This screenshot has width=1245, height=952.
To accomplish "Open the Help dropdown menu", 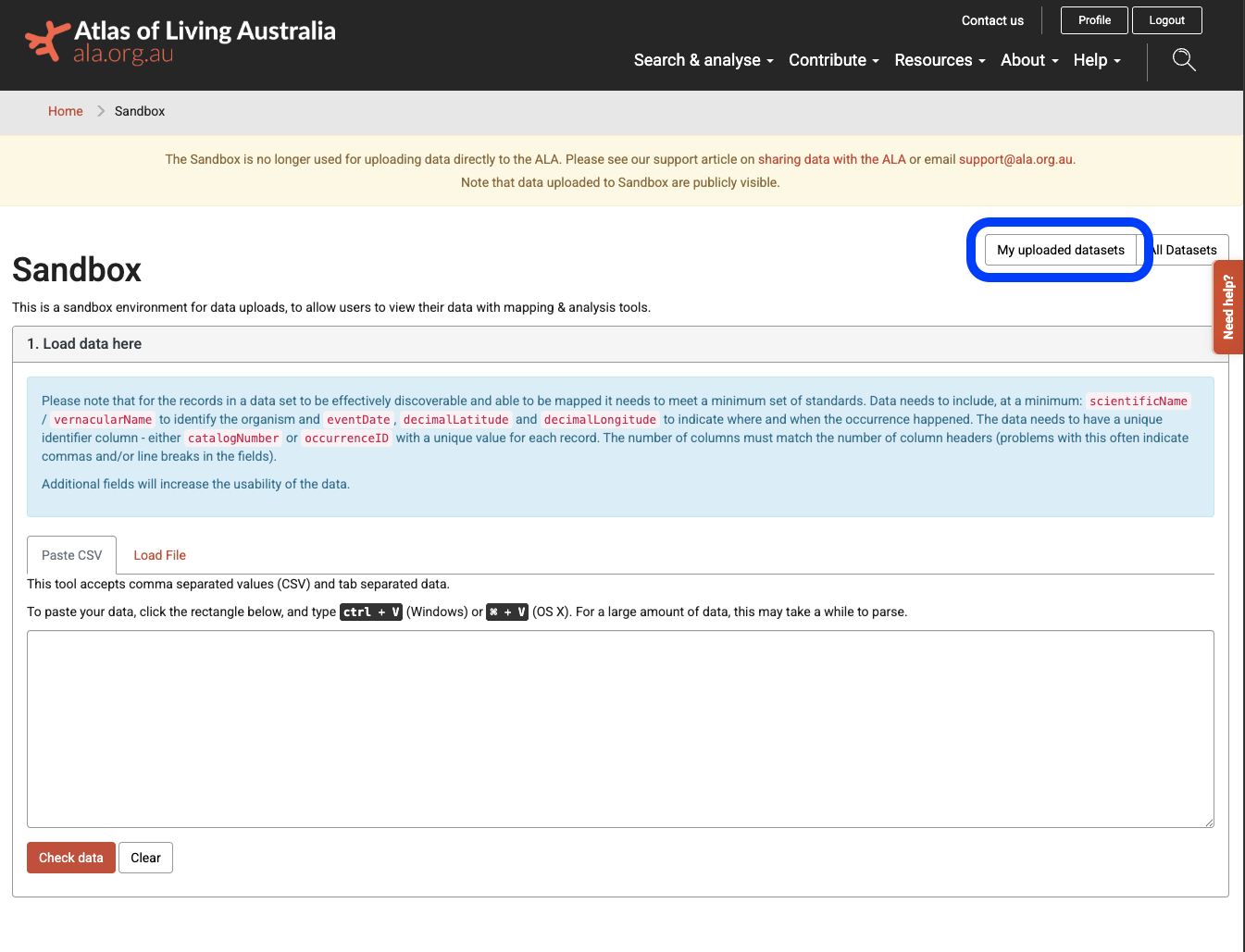I will pos(1097,60).
